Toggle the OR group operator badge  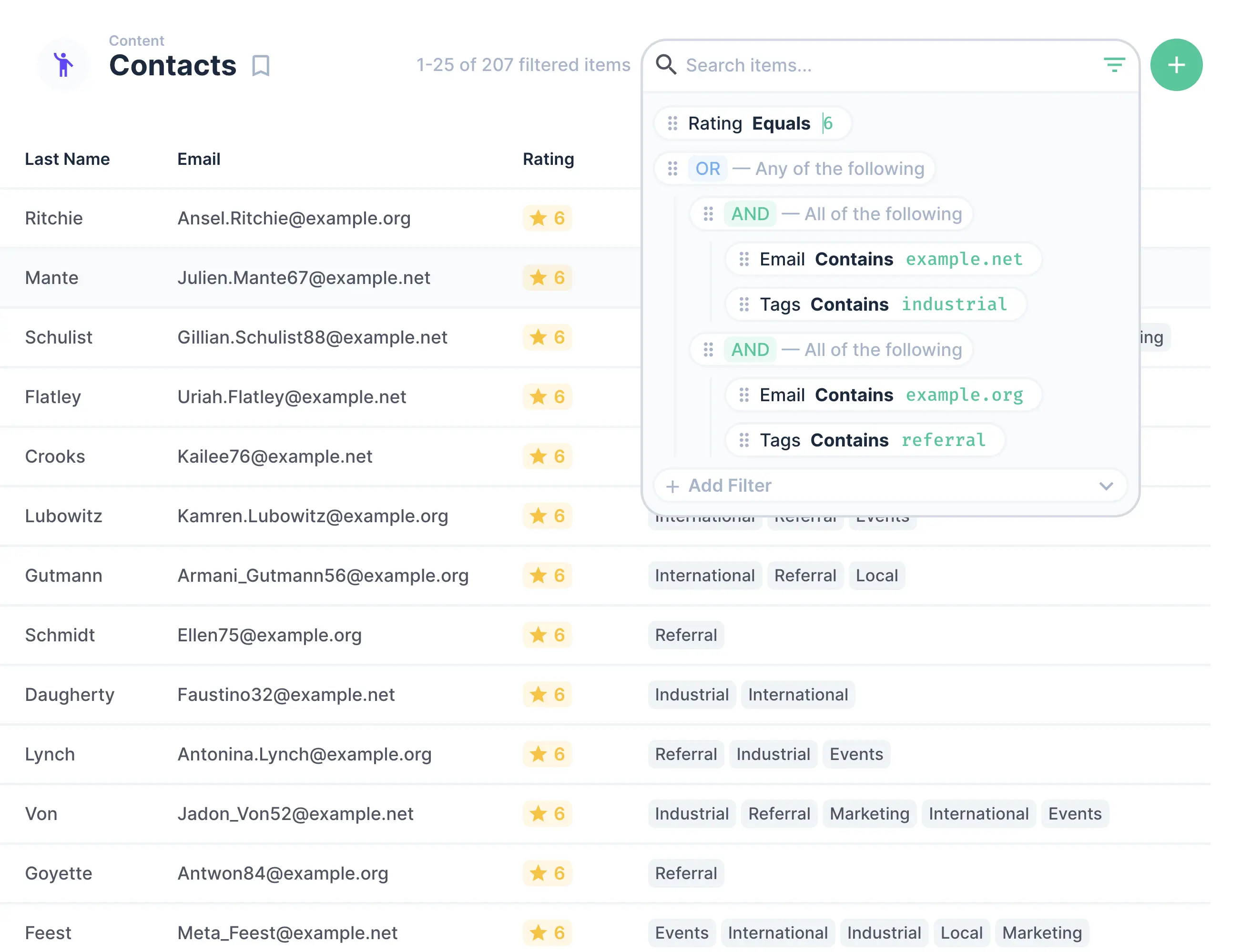(707, 169)
